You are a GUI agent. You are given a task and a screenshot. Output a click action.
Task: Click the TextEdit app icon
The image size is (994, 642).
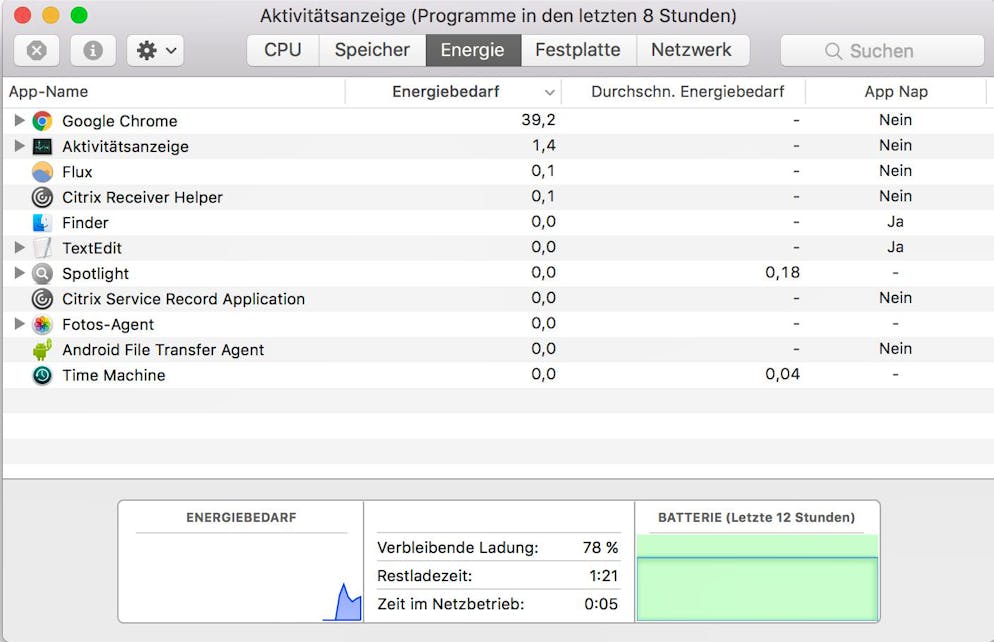[42, 248]
